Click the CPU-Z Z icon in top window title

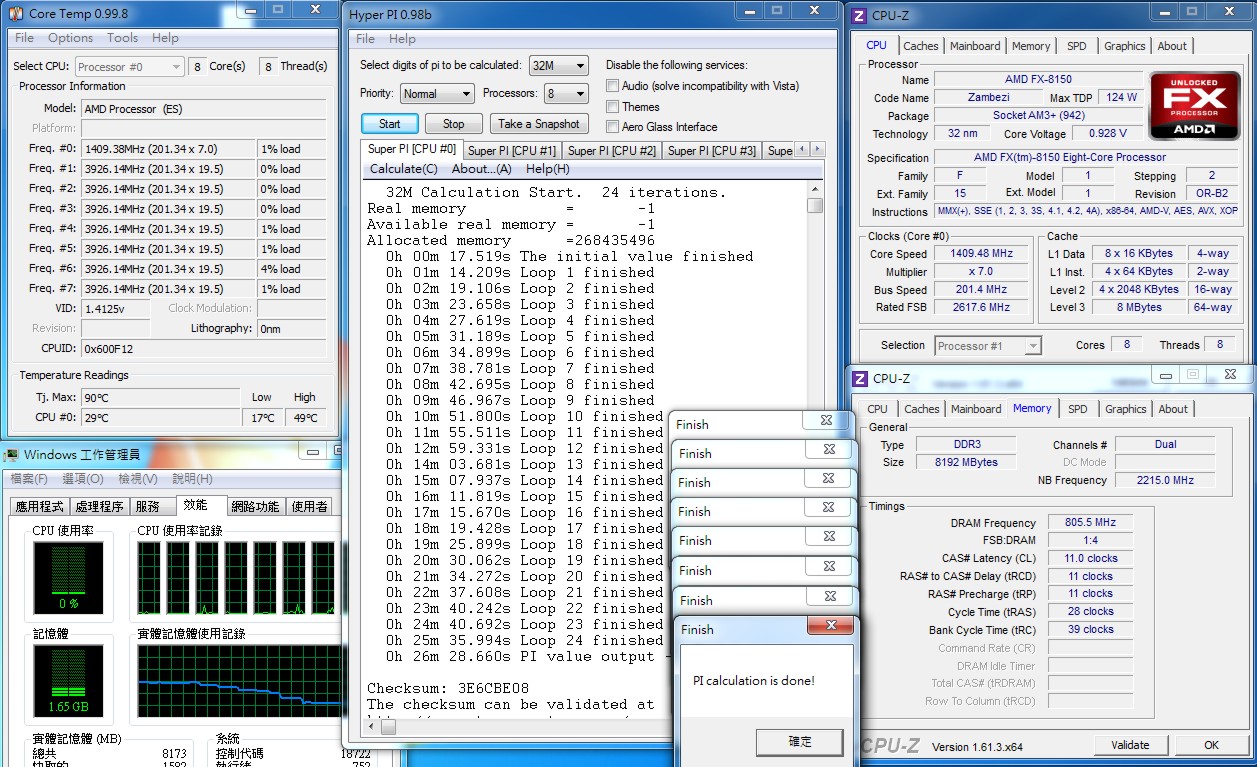858,15
